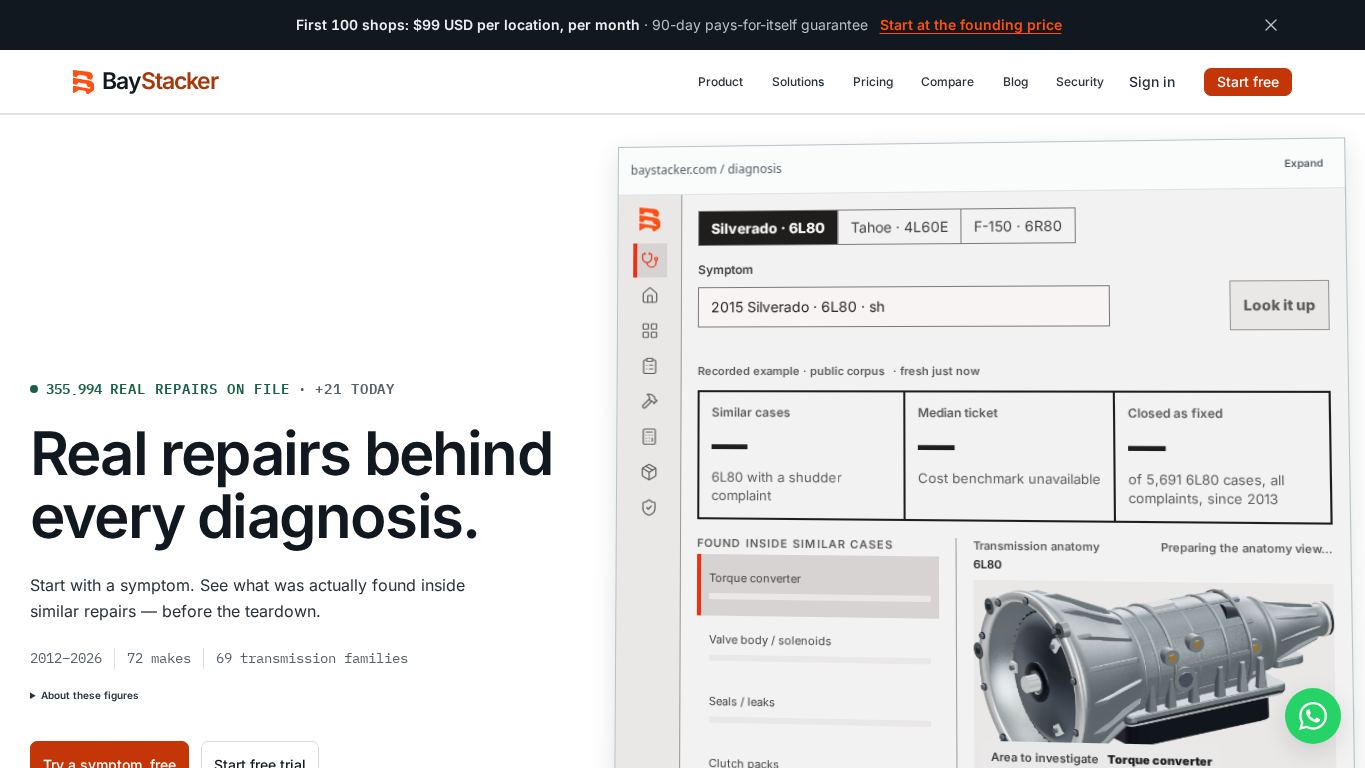Go to the Pricing page
The height and width of the screenshot is (768, 1365).
[873, 82]
